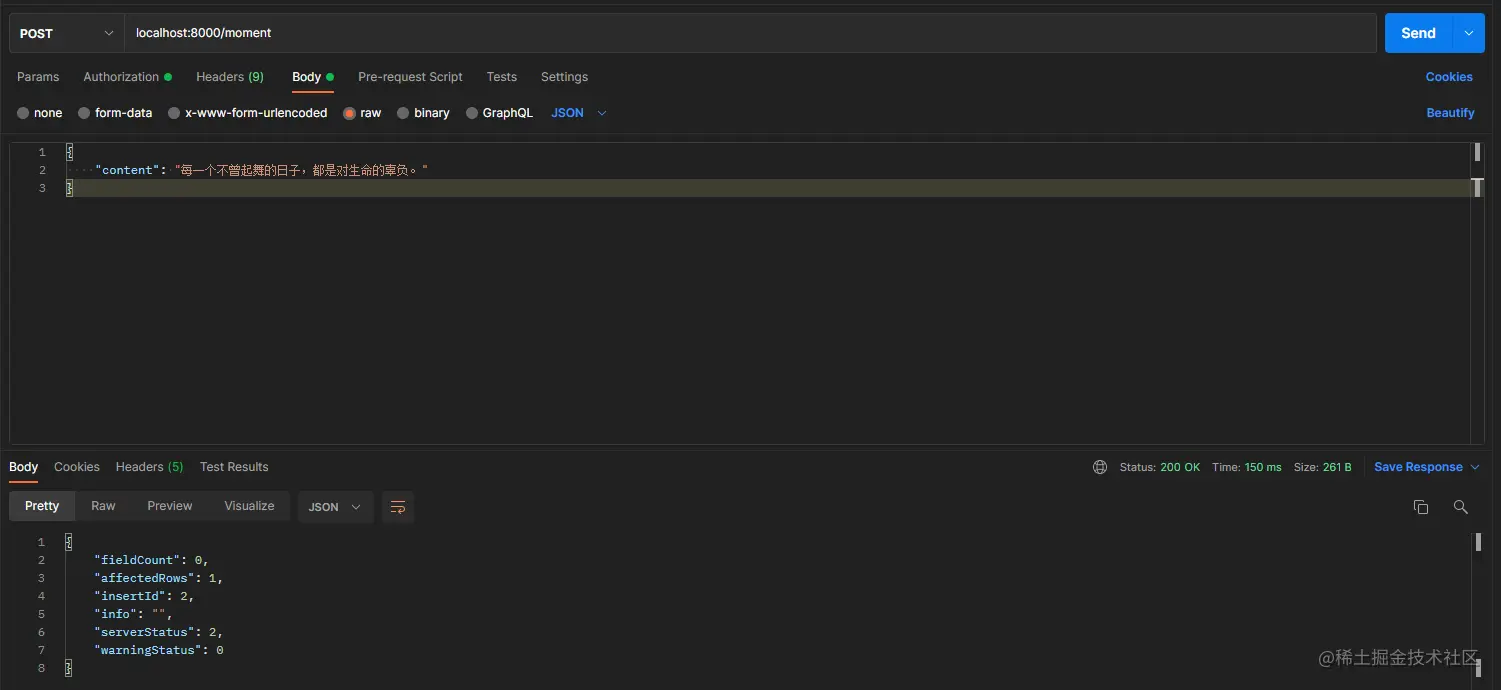This screenshot has height=690, width=1501.
Task: Click the Chinese content string value
Action: [302, 170]
